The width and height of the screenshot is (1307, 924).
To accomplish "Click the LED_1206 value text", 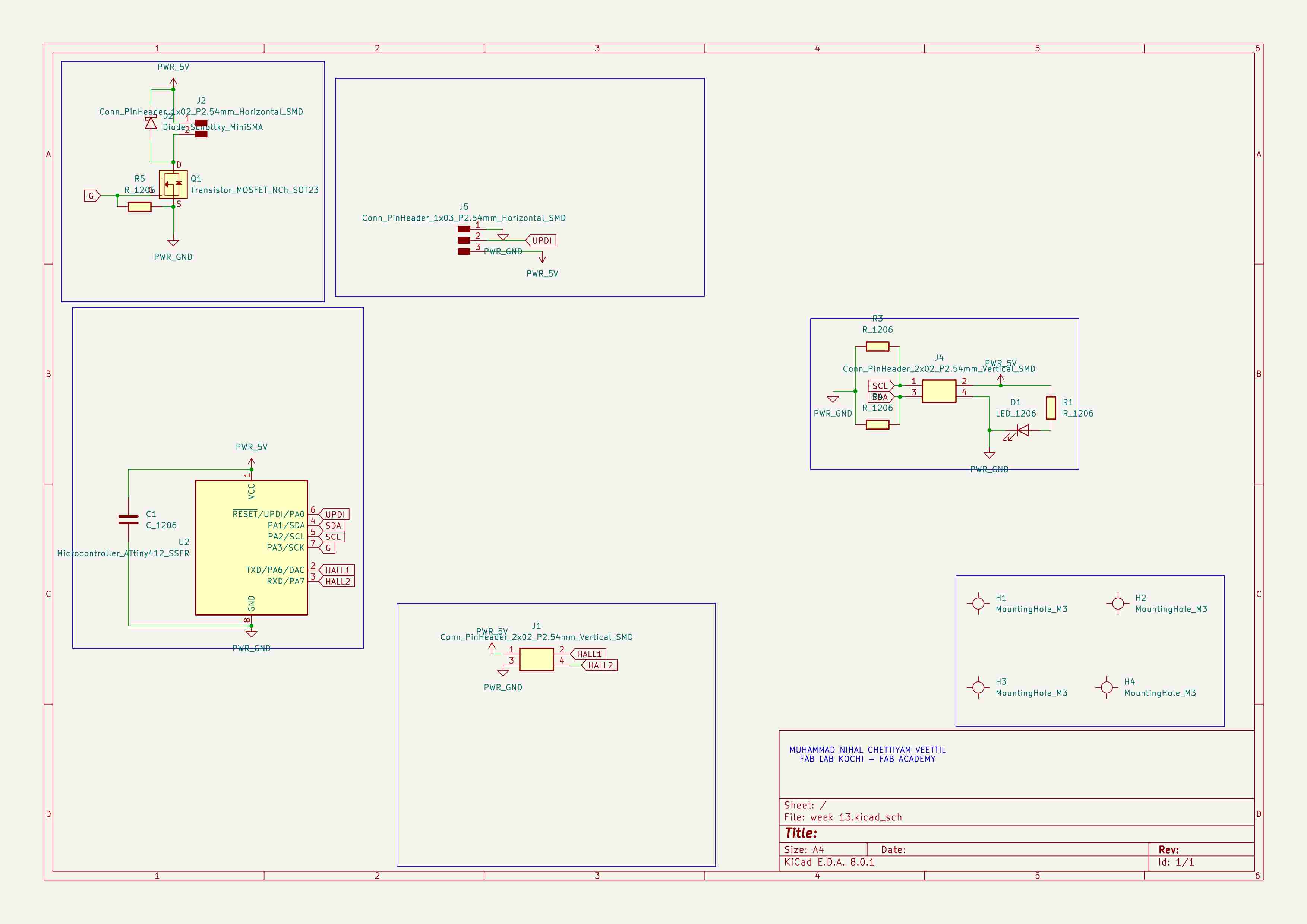I will pos(1016,414).
